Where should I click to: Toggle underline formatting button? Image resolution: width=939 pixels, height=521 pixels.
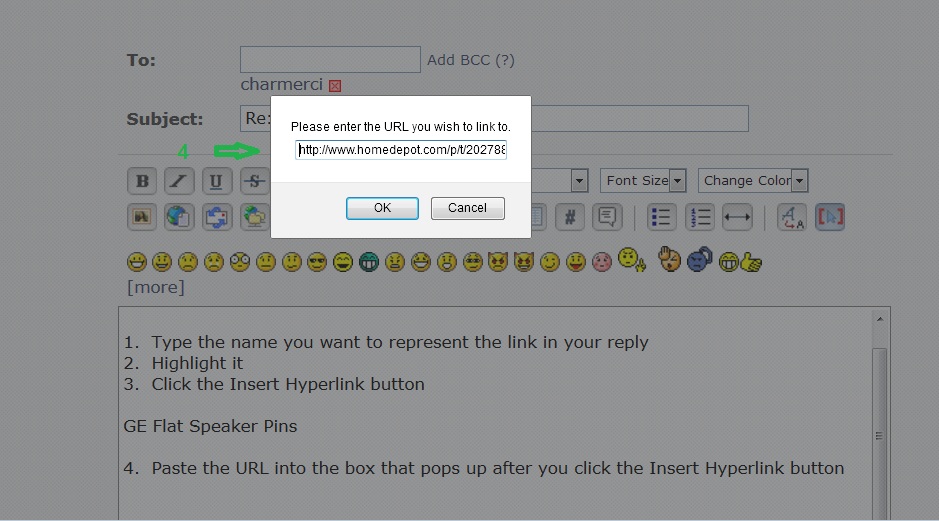(x=216, y=181)
